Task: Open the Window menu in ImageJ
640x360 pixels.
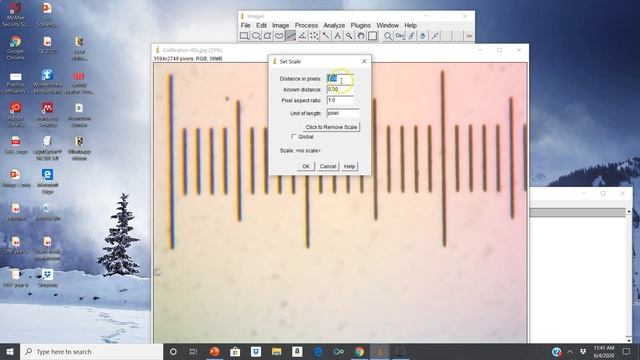Action: point(387,25)
